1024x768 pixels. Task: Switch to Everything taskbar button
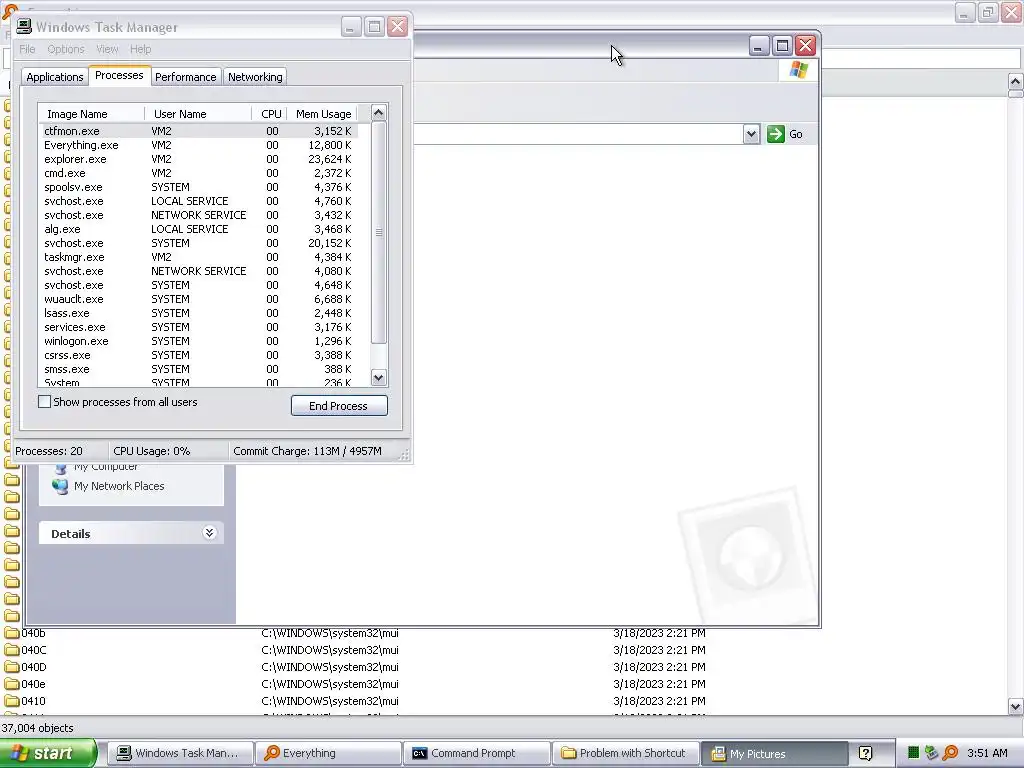(x=328, y=753)
